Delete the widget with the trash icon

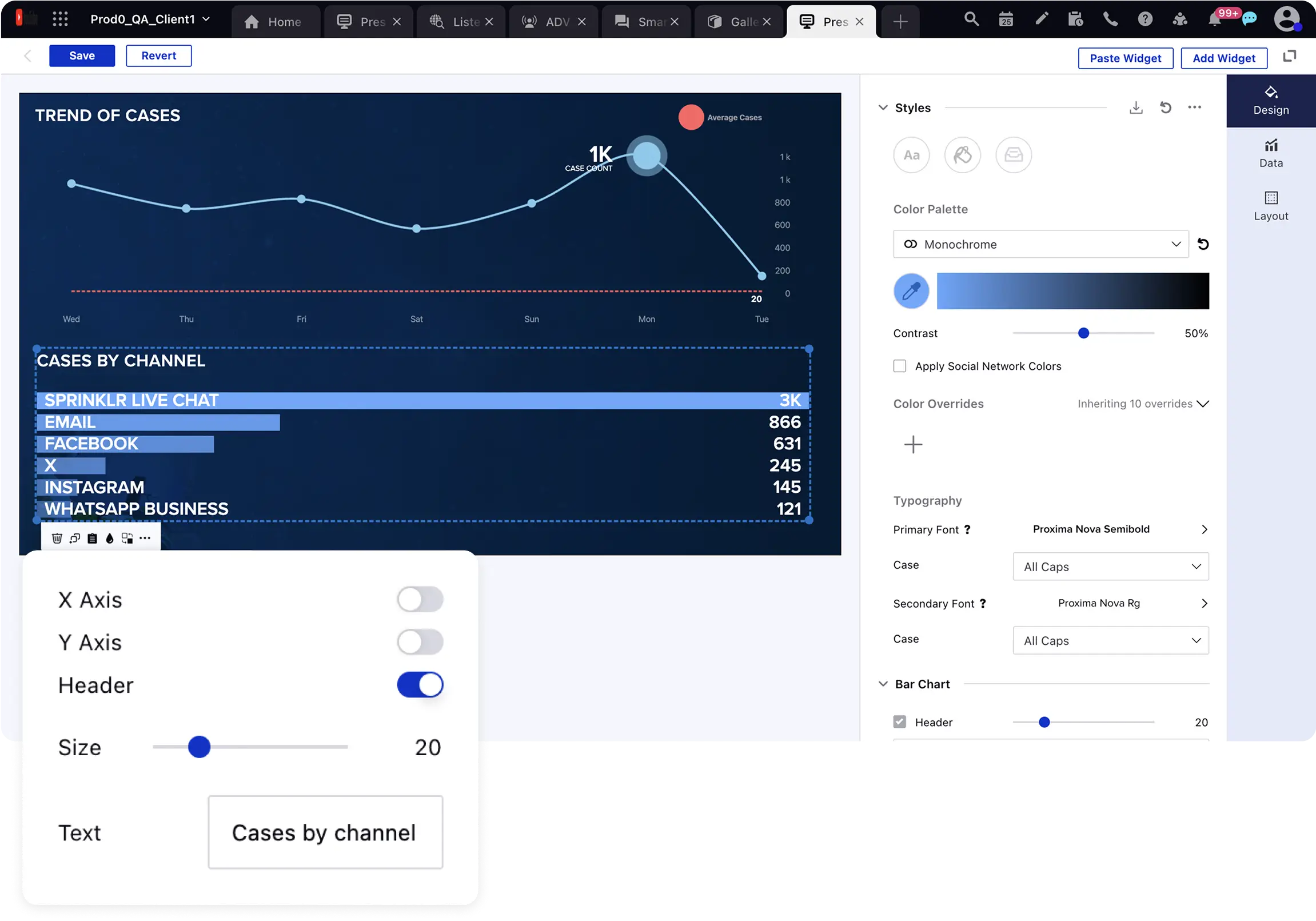point(57,538)
